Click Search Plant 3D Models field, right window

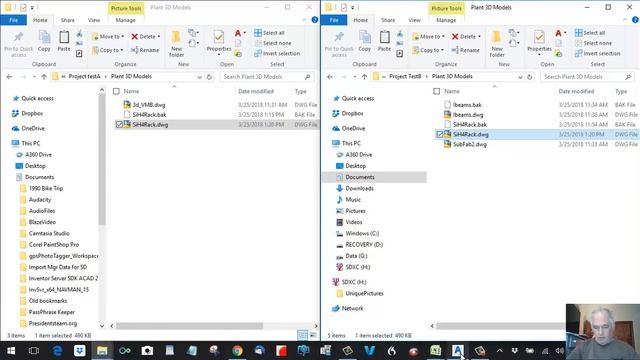tap(588, 77)
